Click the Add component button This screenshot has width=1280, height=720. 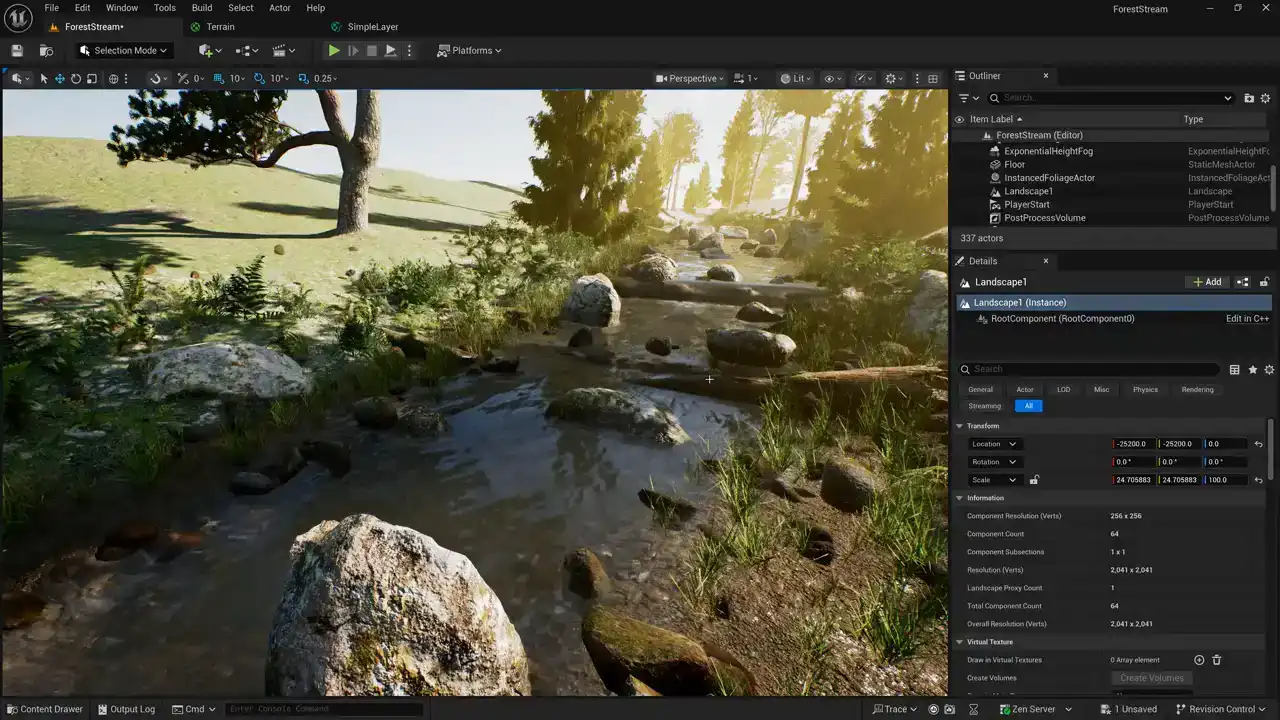pyautogui.click(x=1207, y=282)
